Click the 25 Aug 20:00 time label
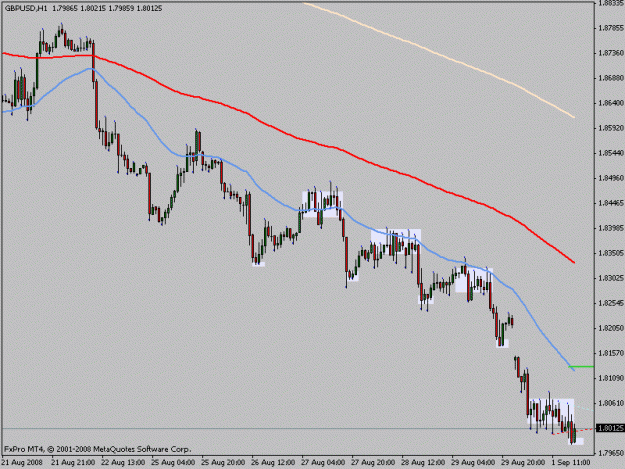This screenshot has width=625, height=469. tap(223, 463)
